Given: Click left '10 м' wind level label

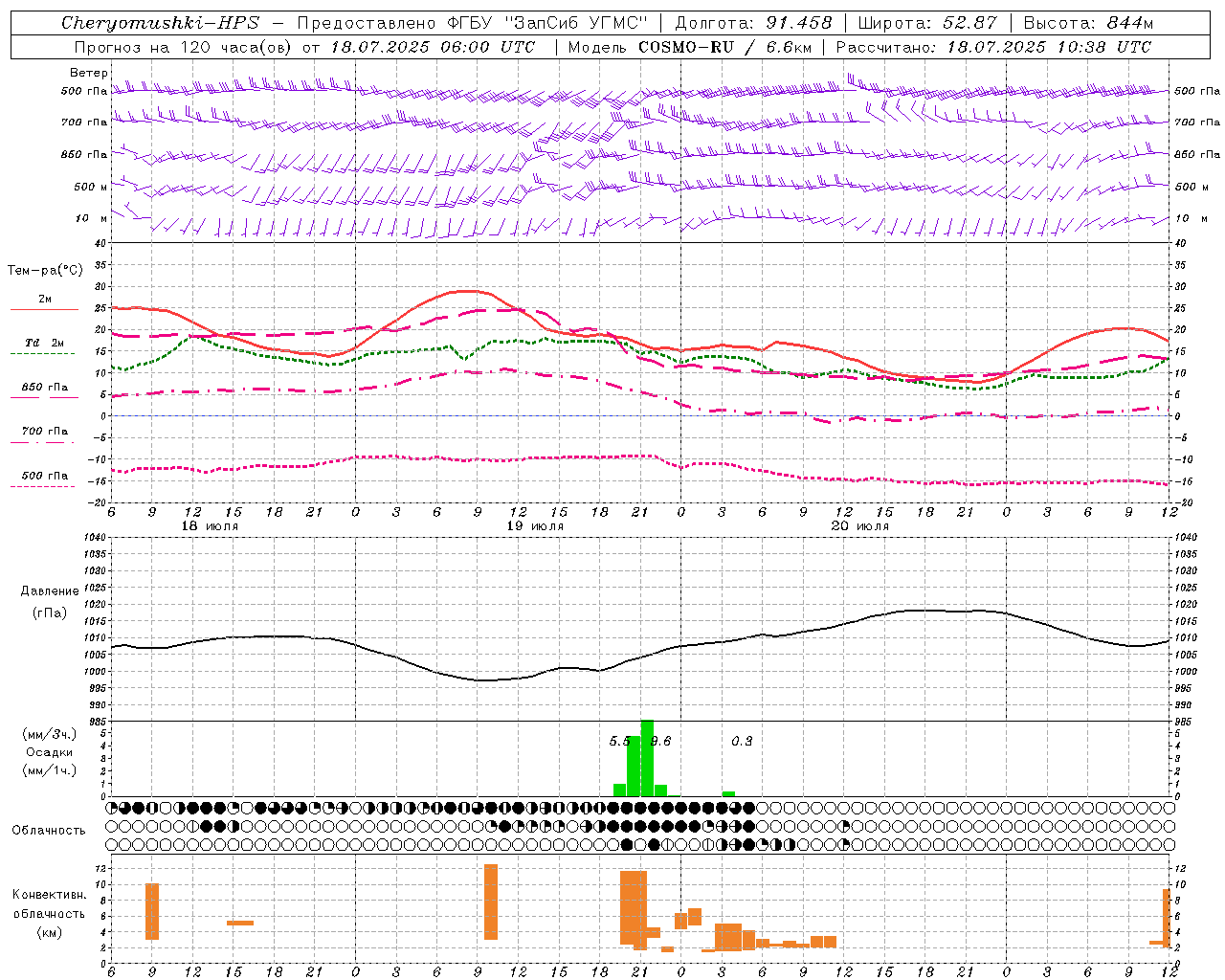Looking at the screenshot, I should click(x=91, y=218).
